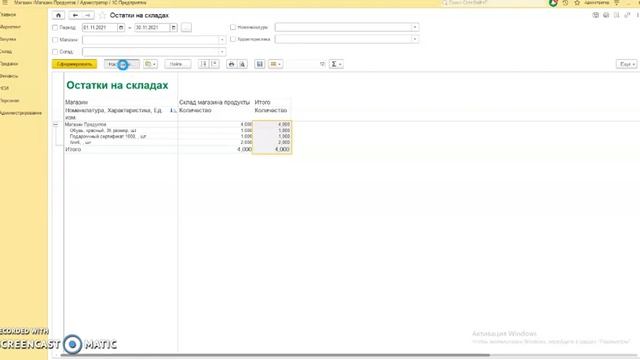Open send by email dropdown icon

tap(276, 64)
